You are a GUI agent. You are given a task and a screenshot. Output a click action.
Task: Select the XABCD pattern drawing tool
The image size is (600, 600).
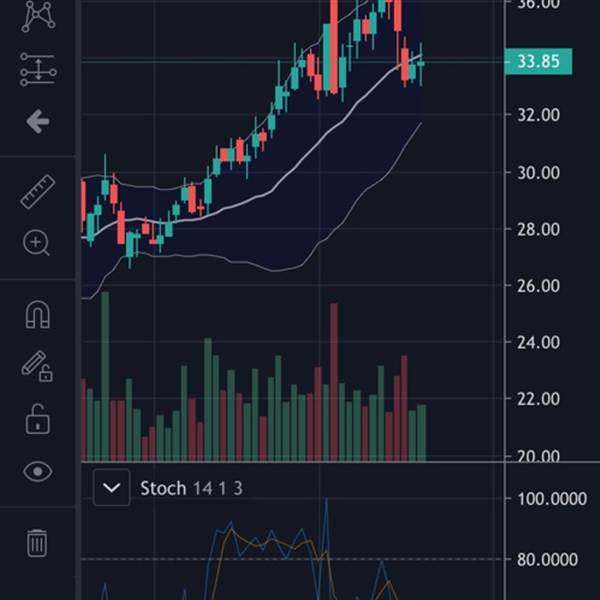click(38, 16)
